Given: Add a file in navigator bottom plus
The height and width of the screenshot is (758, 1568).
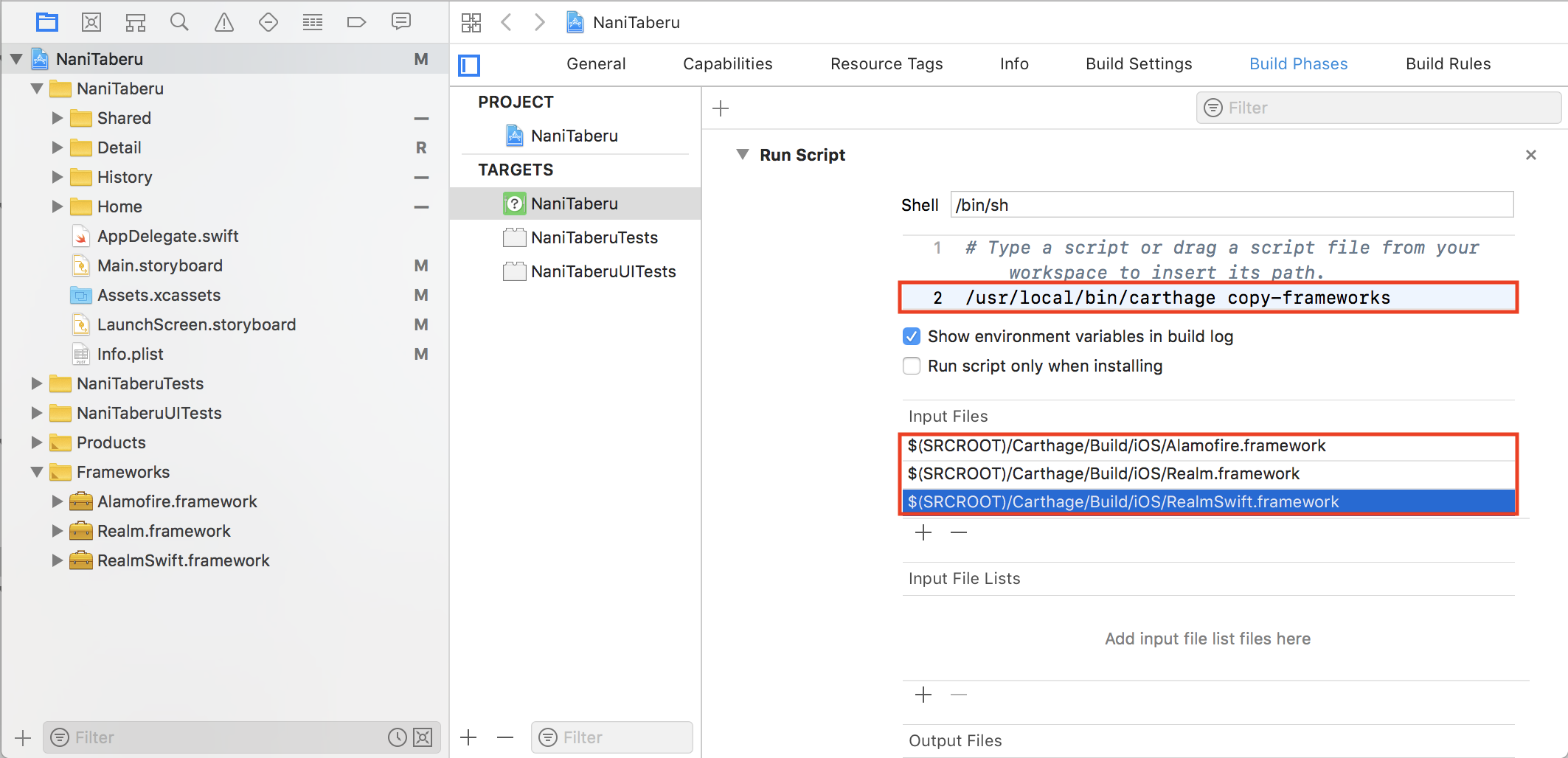Looking at the screenshot, I should pos(23,737).
